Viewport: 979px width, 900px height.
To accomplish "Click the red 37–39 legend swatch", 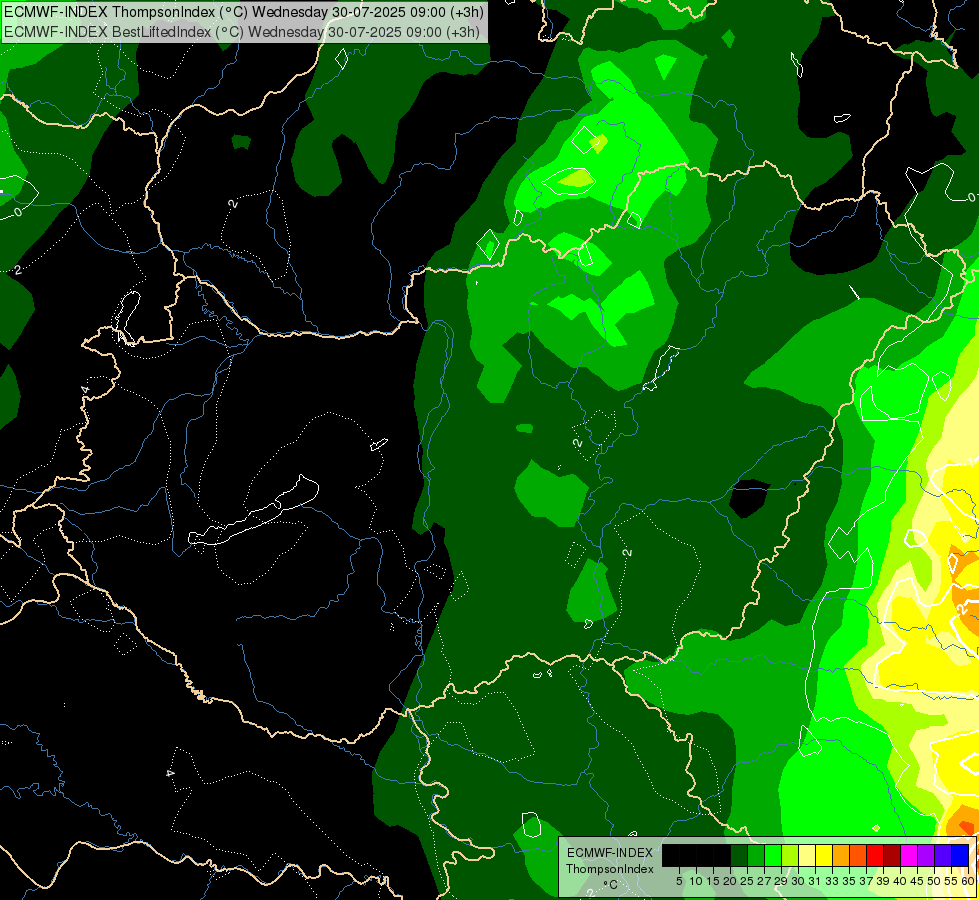I will click(x=875, y=855).
